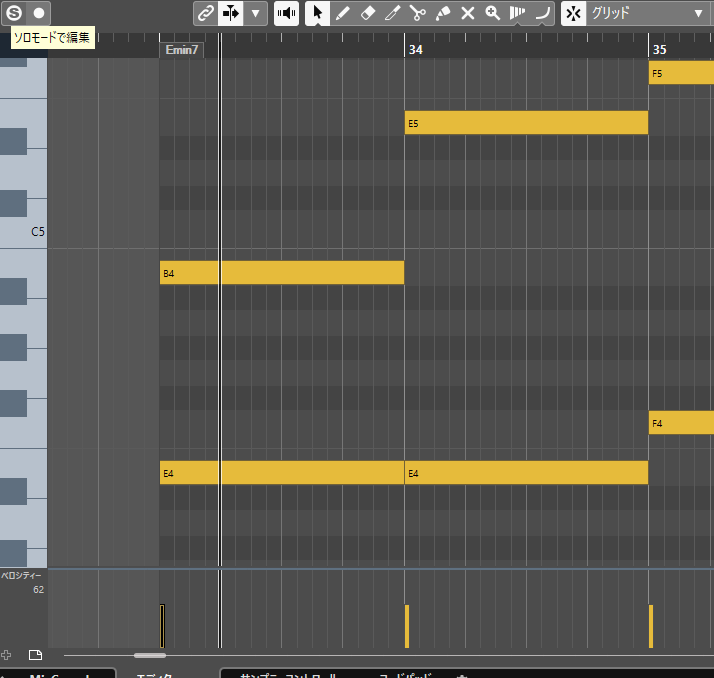Screen dimensions: 714x678
Task: Select the Line curve tool
Action: point(542,13)
